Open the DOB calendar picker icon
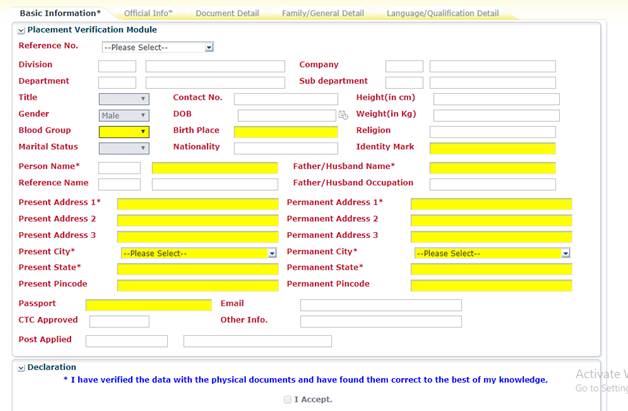 coord(343,115)
